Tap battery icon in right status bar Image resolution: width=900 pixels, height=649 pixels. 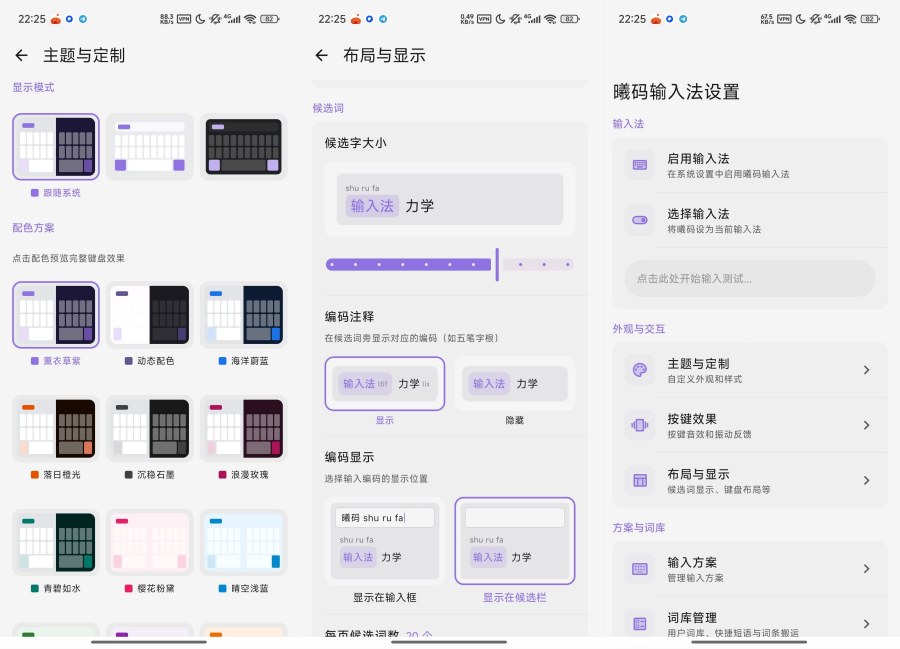click(870, 19)
